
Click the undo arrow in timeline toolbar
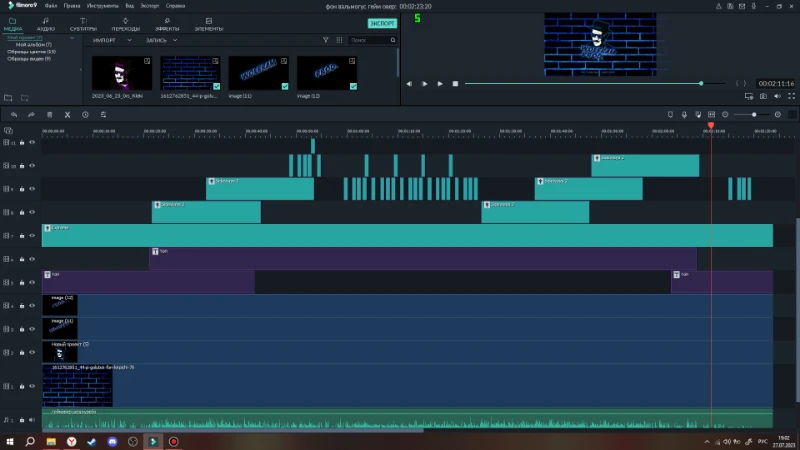[14, 115]
